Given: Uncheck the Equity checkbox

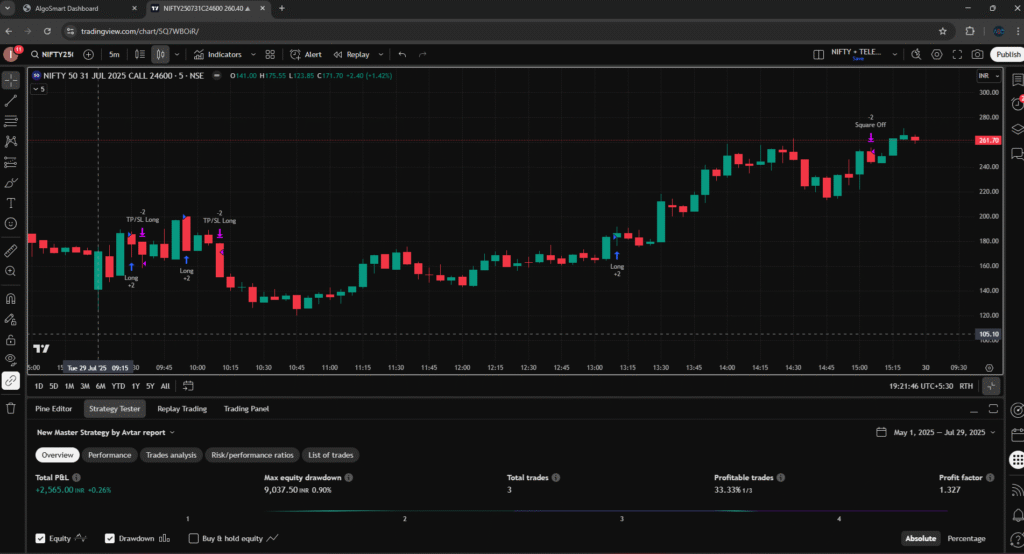Looking at the screenshot, I should click(40, 538).
